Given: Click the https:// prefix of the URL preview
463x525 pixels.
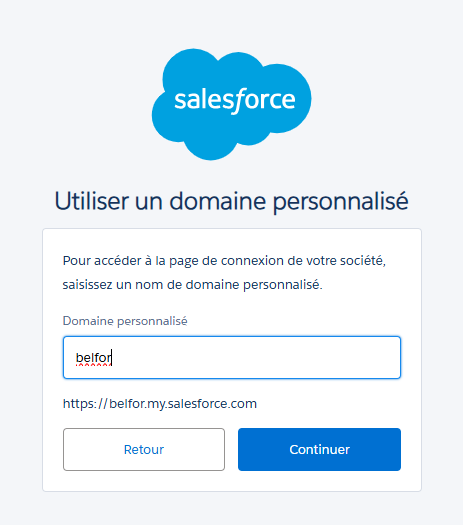Looking at the screenshot, I should pos(85,403).
